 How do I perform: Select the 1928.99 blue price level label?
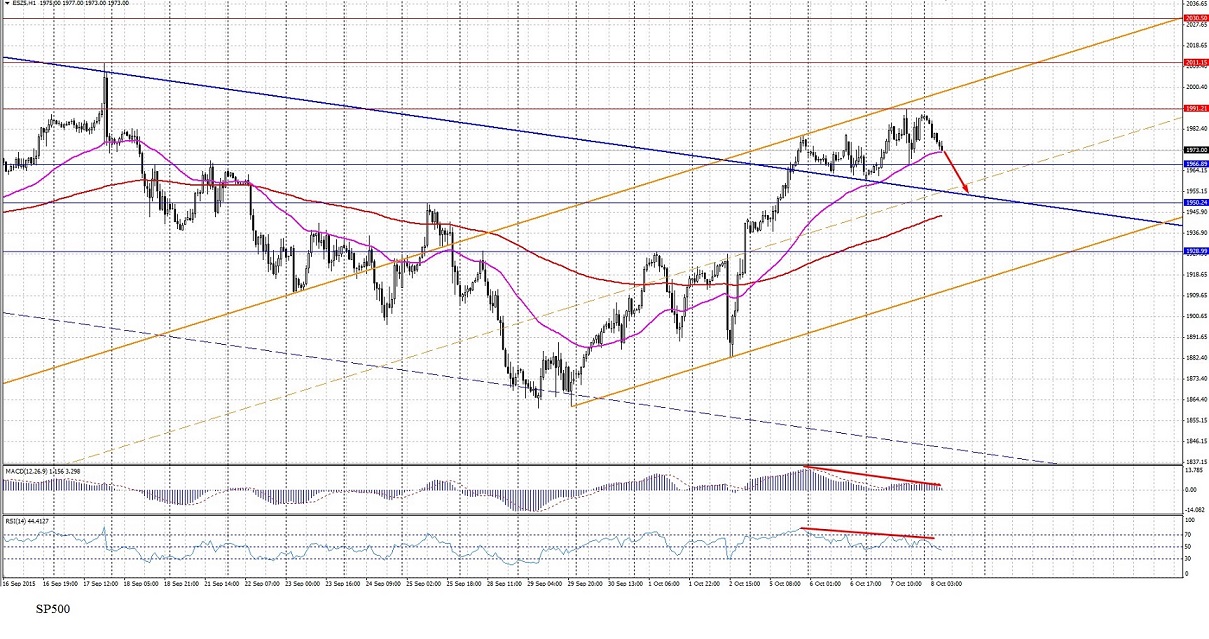coord(1196,251)
